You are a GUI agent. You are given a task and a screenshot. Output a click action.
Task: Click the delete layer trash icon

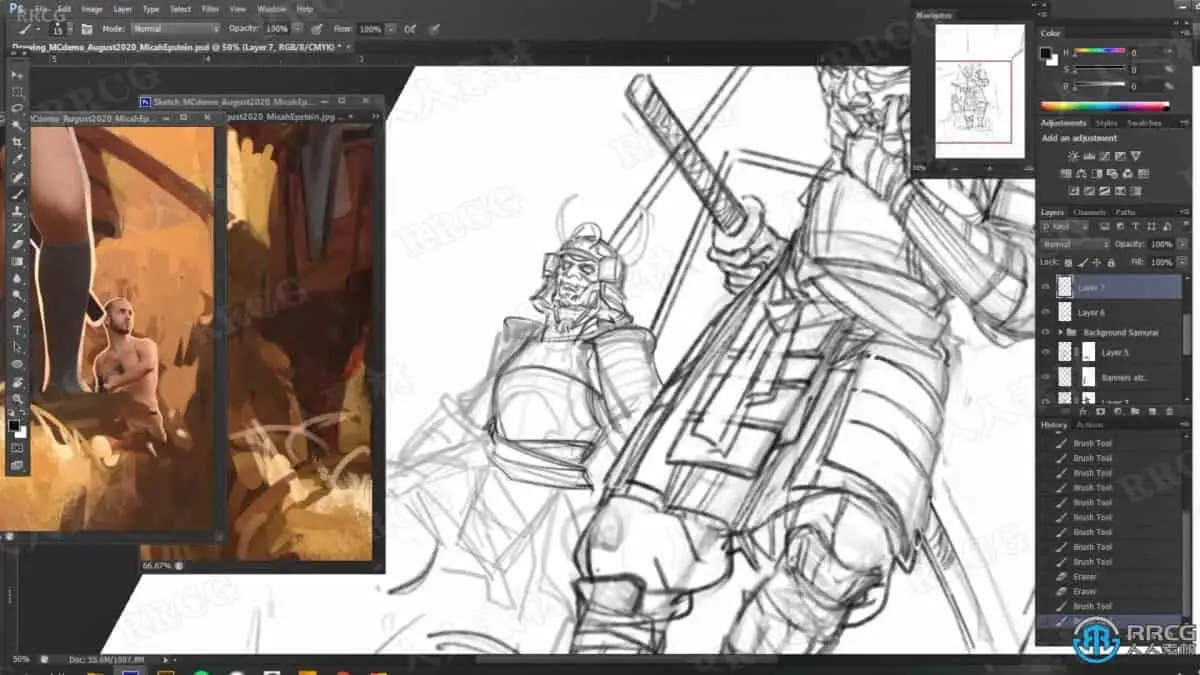(x=1168, y=411)
